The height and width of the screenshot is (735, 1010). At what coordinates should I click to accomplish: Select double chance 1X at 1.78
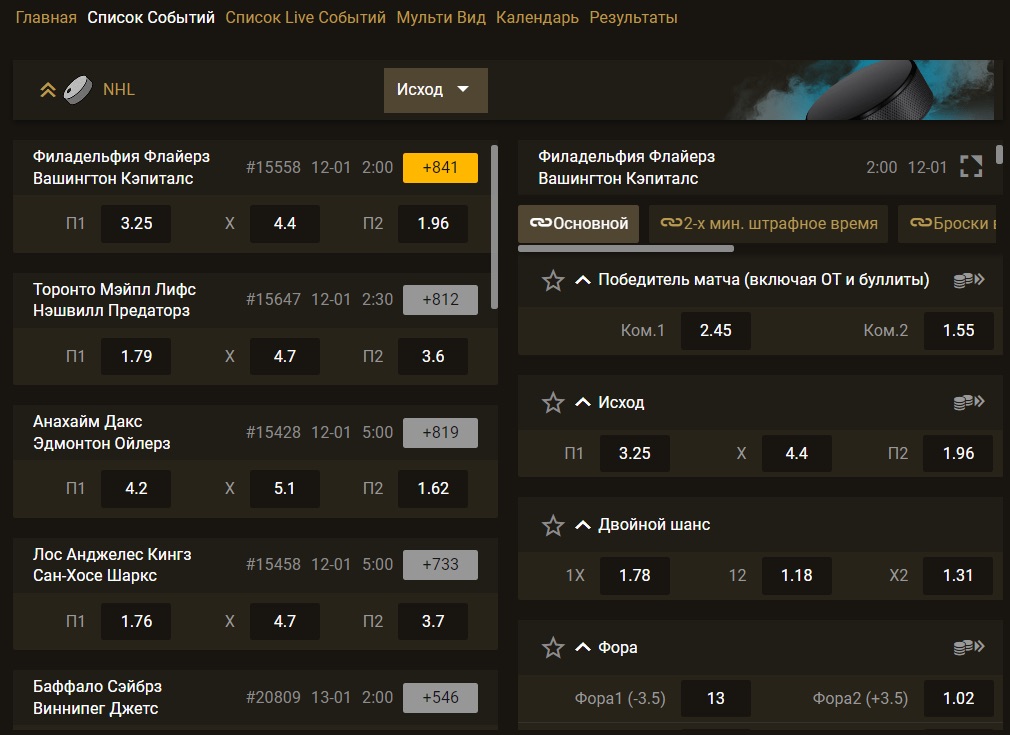(634, 575)
